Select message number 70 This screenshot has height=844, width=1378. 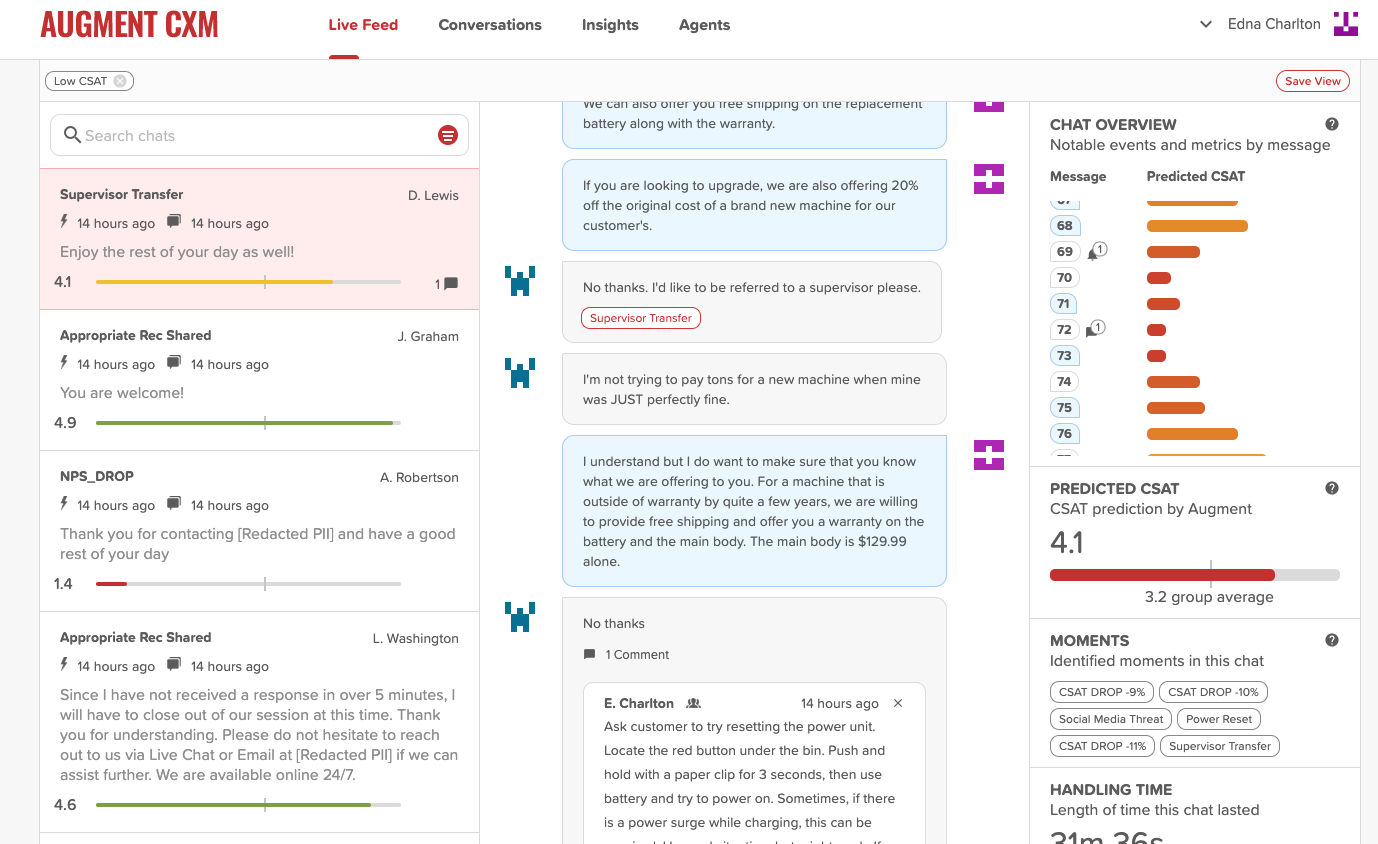1064,278
